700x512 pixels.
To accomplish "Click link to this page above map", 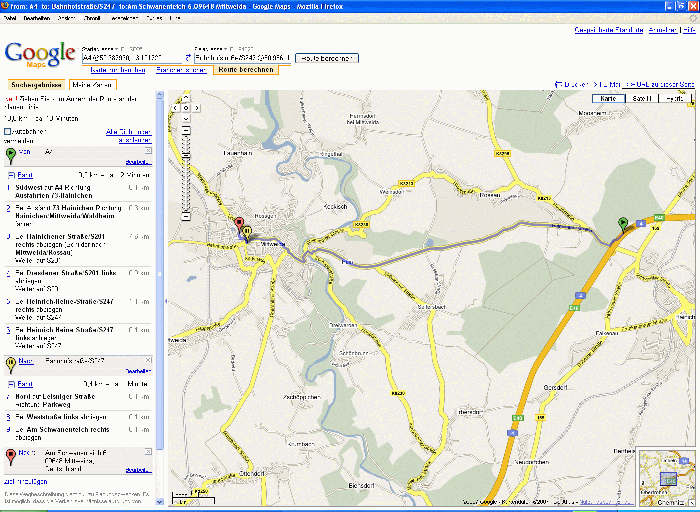I will coord(660,84).
